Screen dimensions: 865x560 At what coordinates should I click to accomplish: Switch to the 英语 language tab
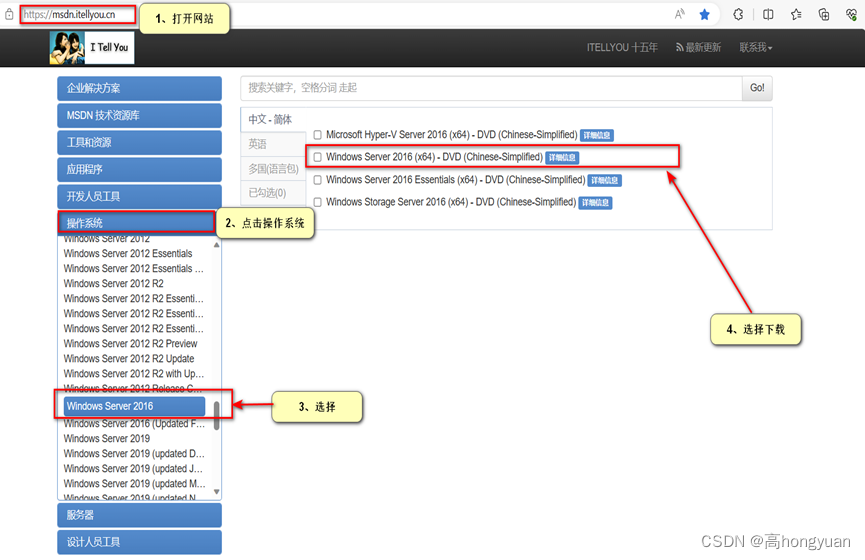273,144
